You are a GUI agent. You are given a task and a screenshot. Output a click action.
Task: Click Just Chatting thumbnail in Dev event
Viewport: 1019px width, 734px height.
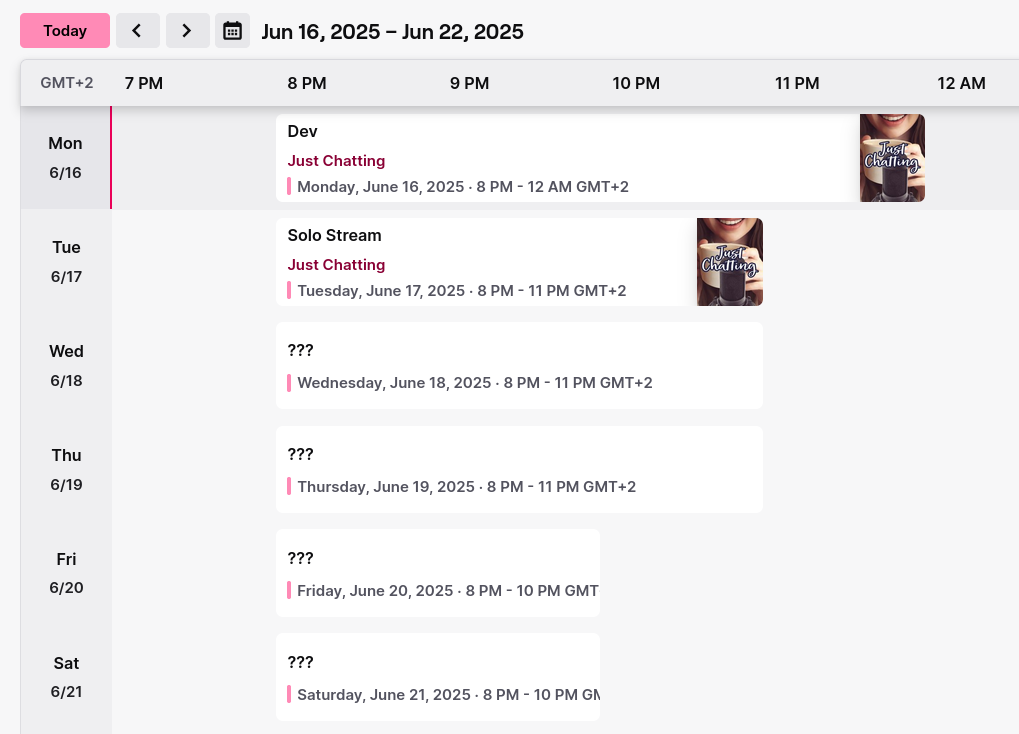coord(892,158)
